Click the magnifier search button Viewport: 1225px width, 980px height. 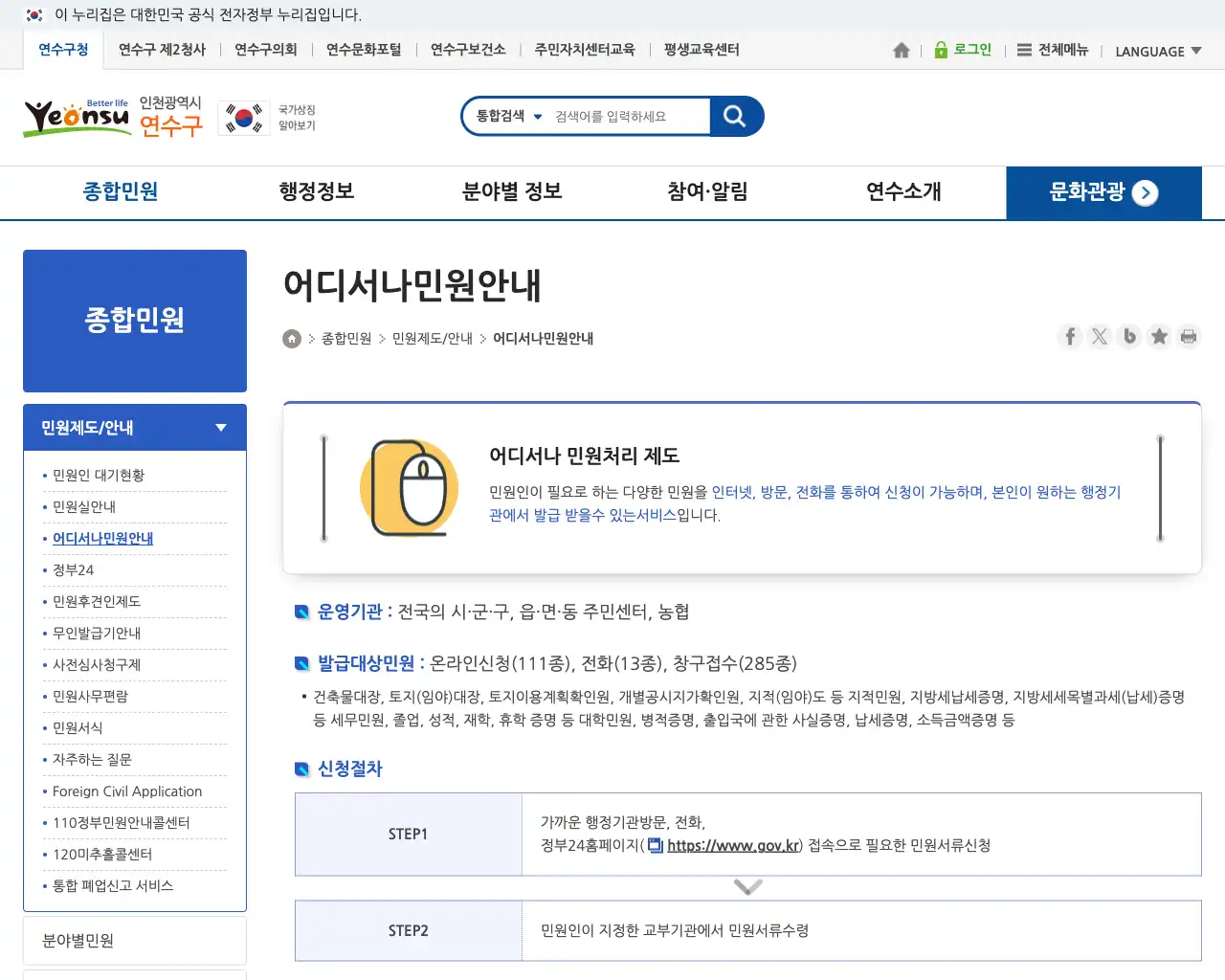pyautogui.click(x=735, y=116)
